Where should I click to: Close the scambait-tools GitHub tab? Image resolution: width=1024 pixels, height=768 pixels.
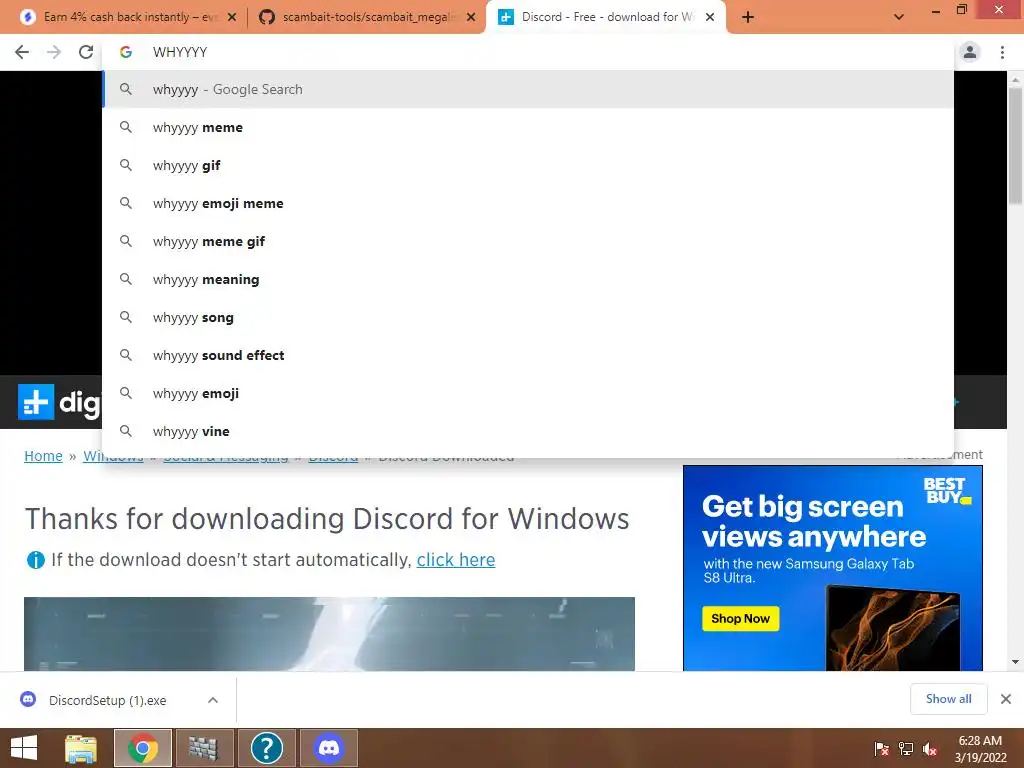click(471, 17)
